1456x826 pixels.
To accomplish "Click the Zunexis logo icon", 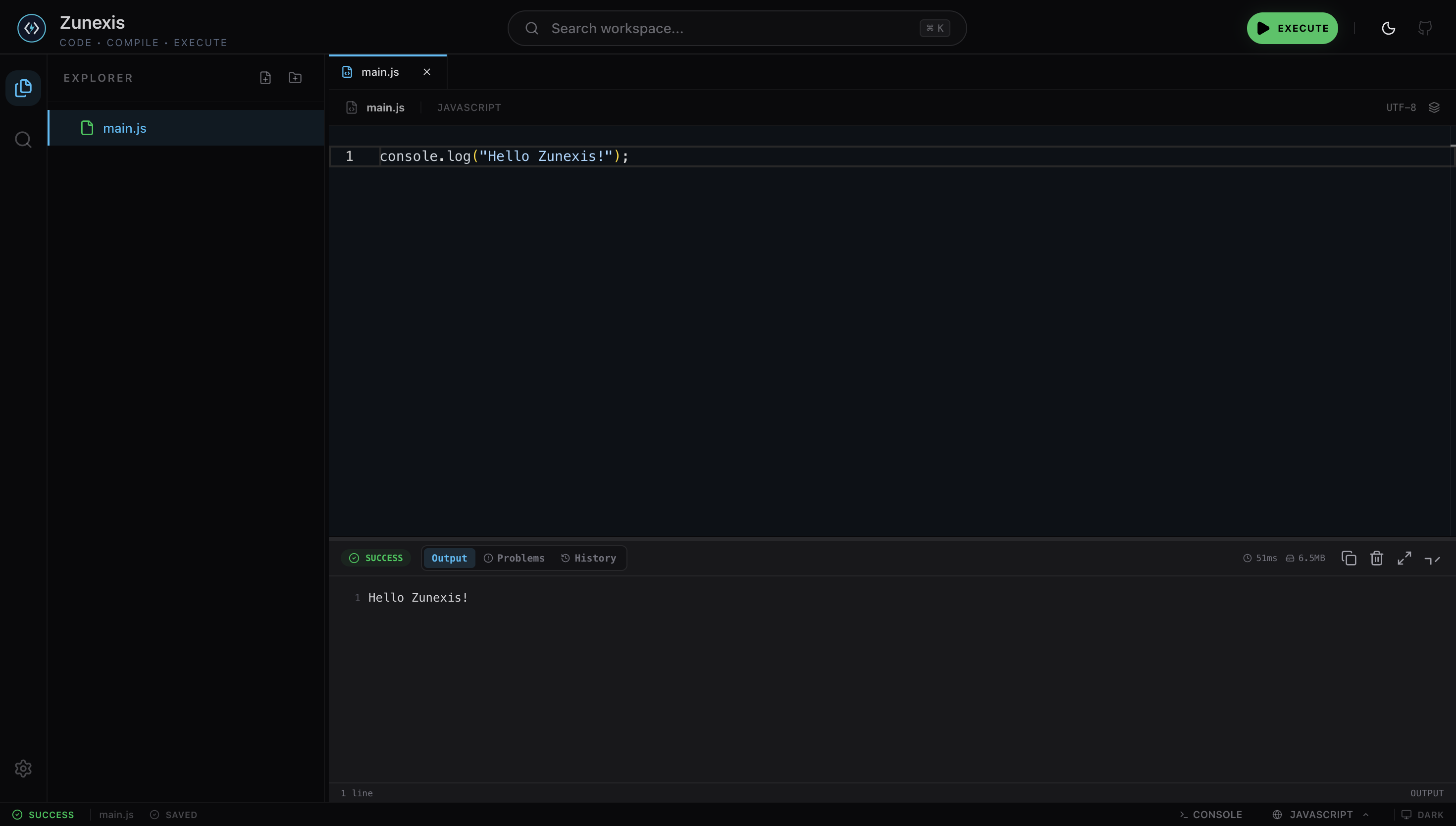I will coord(31,28).
